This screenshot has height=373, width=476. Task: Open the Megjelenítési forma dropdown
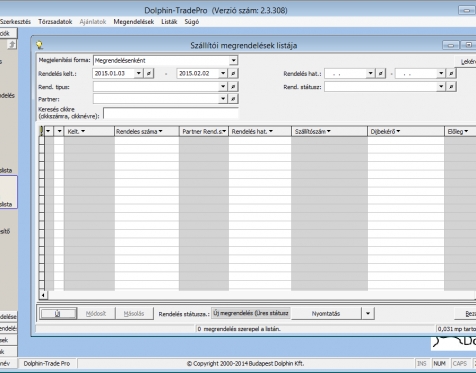tap(233, 60)
